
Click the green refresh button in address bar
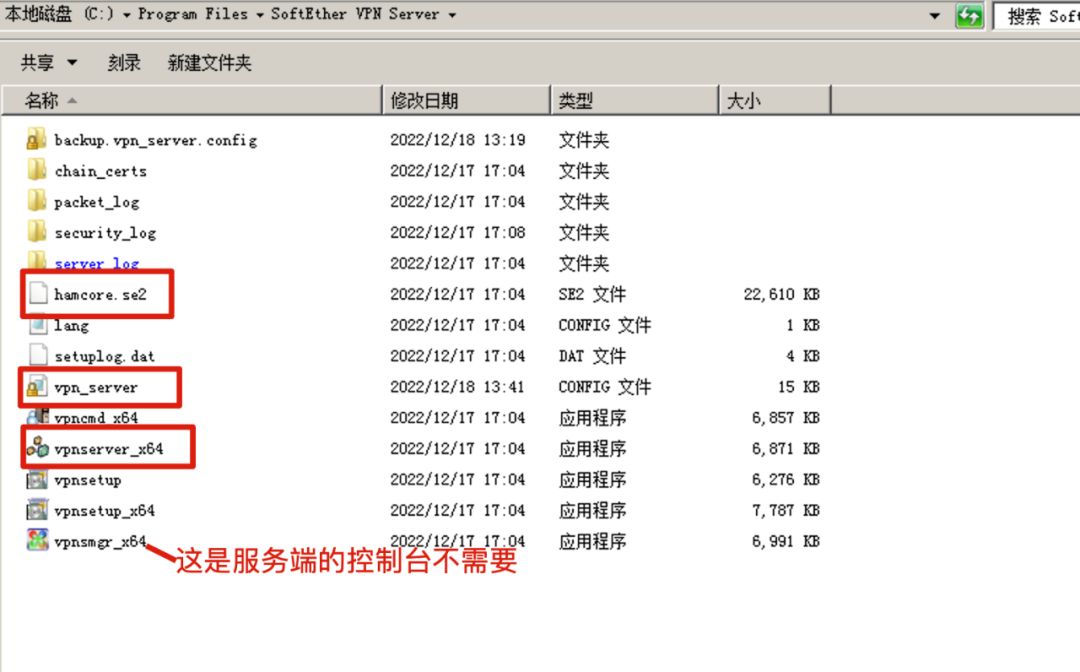click(x=969, y=15)
